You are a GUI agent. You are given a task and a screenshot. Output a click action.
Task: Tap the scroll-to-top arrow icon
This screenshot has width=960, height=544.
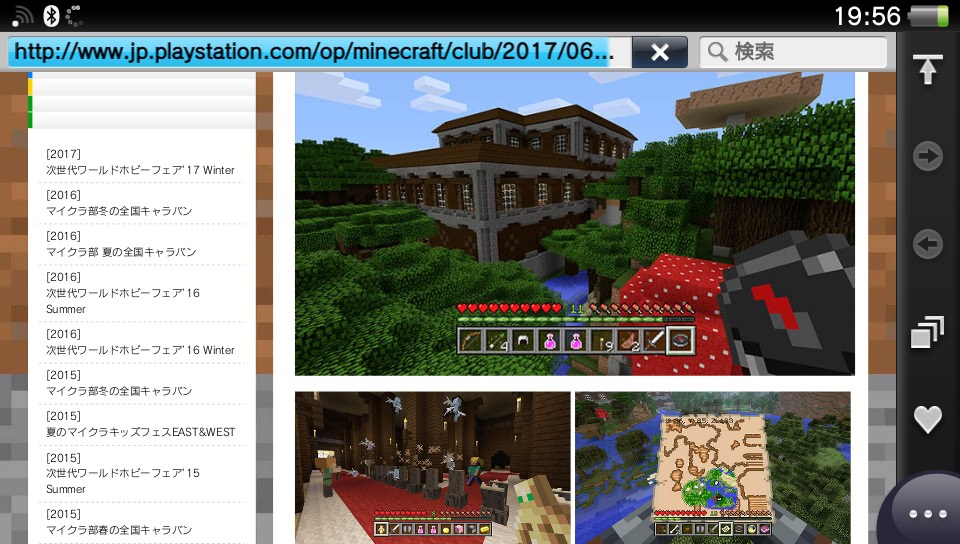tap(928, 69)
